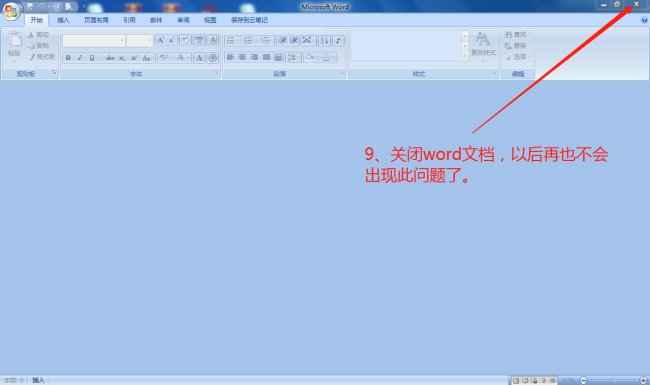
Task: Click the Bullets list icon
Action: 231,40
